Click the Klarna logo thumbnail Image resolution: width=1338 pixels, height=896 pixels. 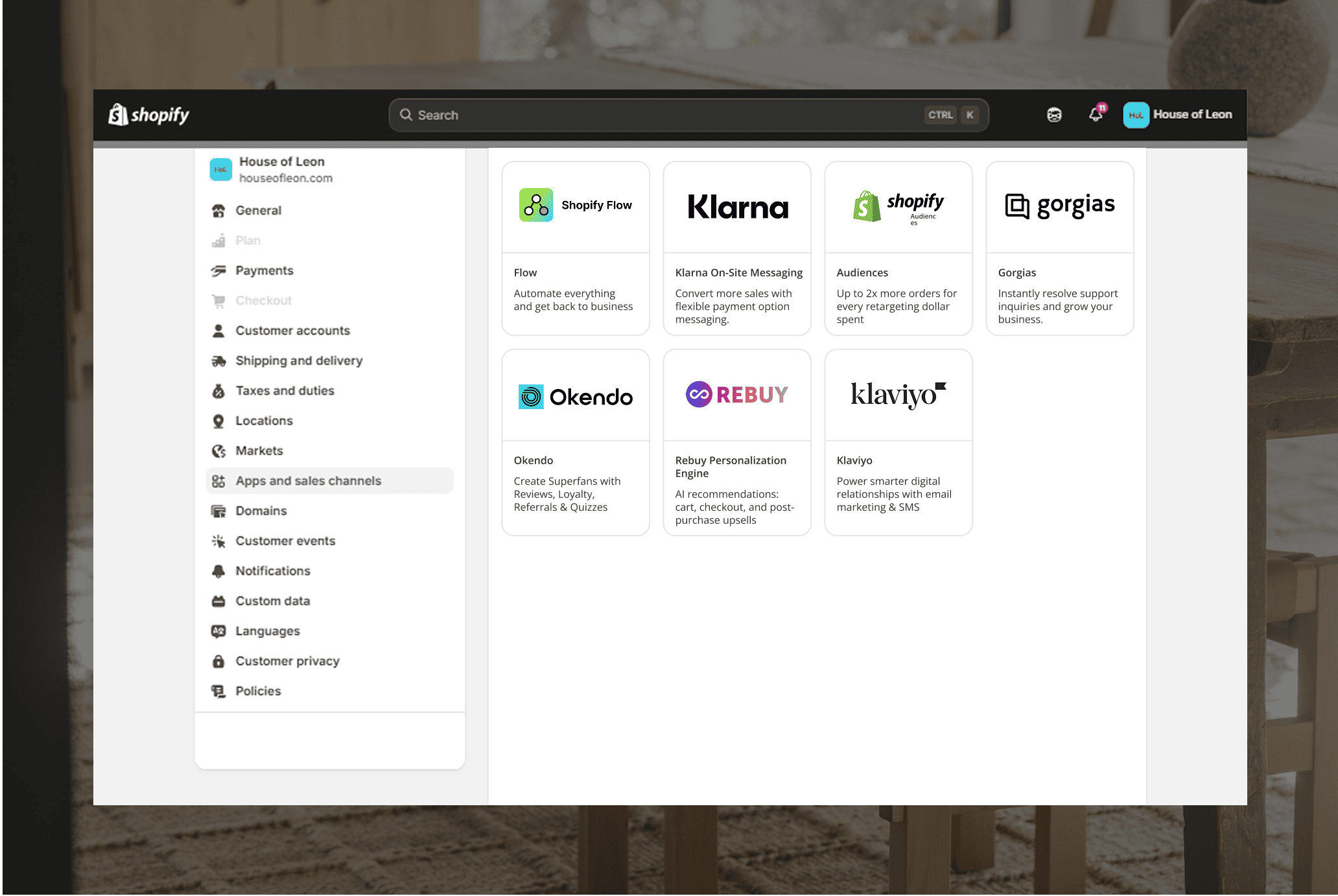click(x=737, y=207)
